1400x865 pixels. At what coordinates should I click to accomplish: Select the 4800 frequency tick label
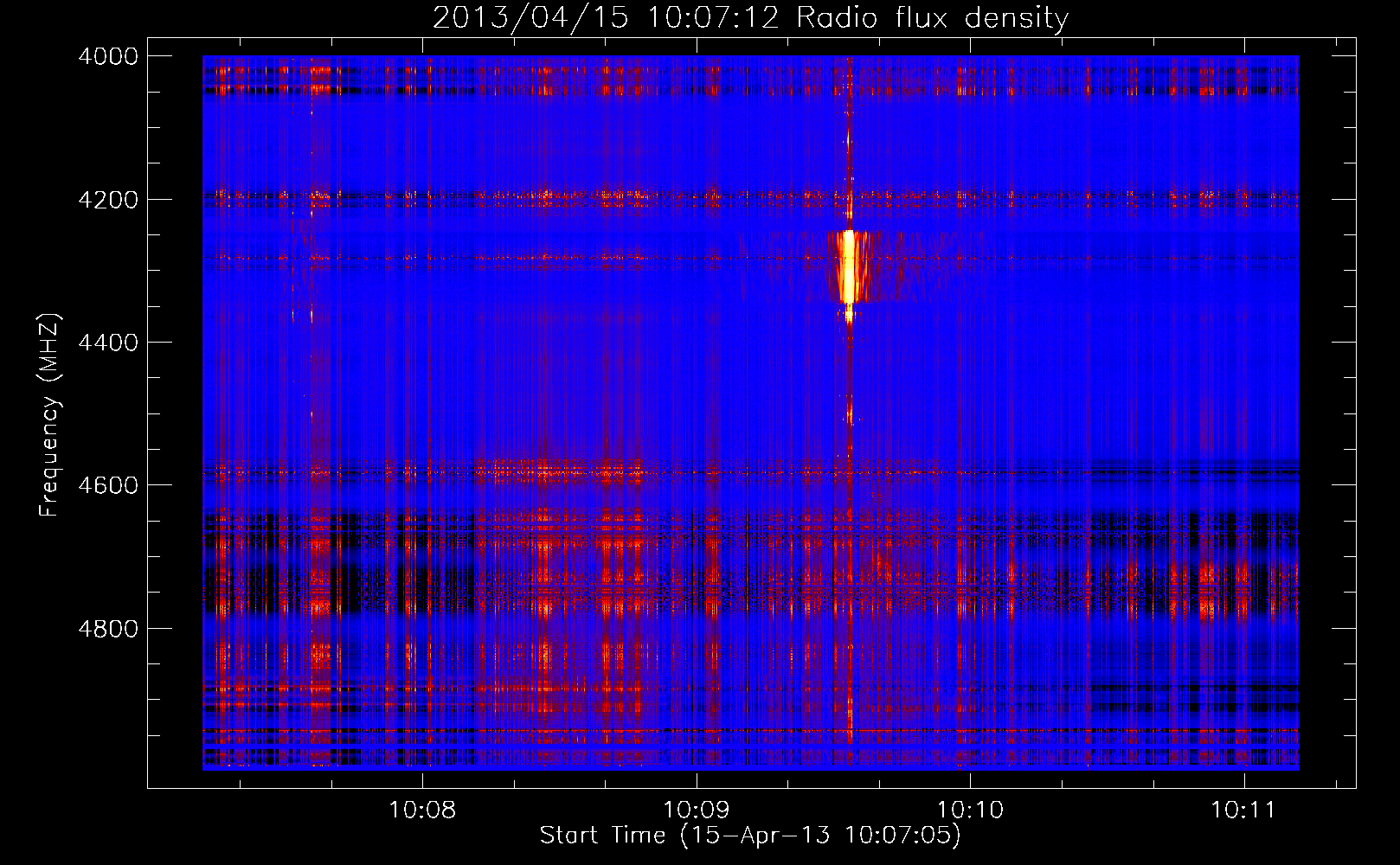(108, 629)
